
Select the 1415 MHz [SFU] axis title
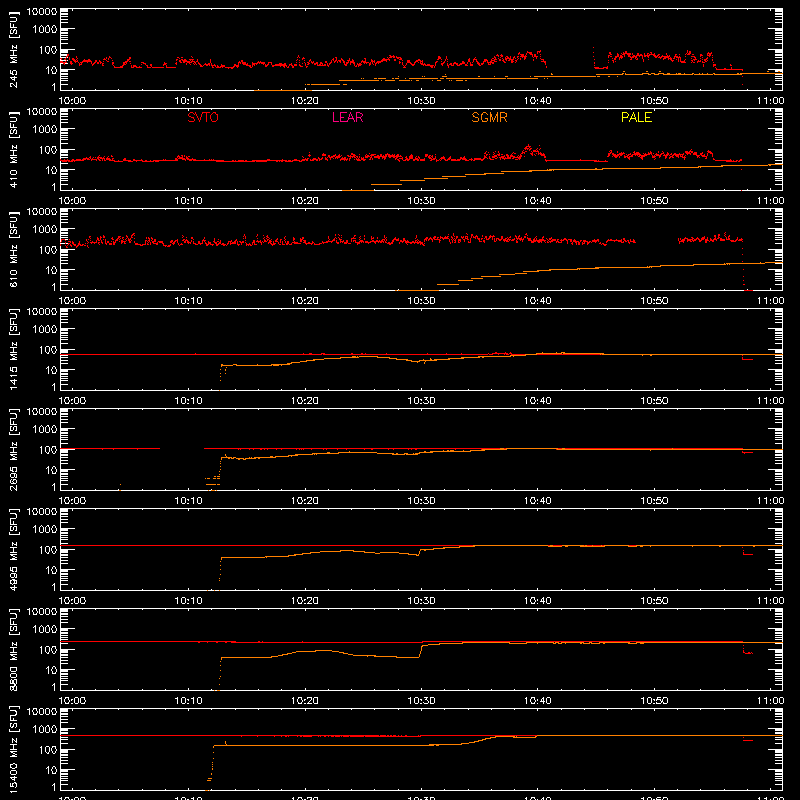point(13,349)
